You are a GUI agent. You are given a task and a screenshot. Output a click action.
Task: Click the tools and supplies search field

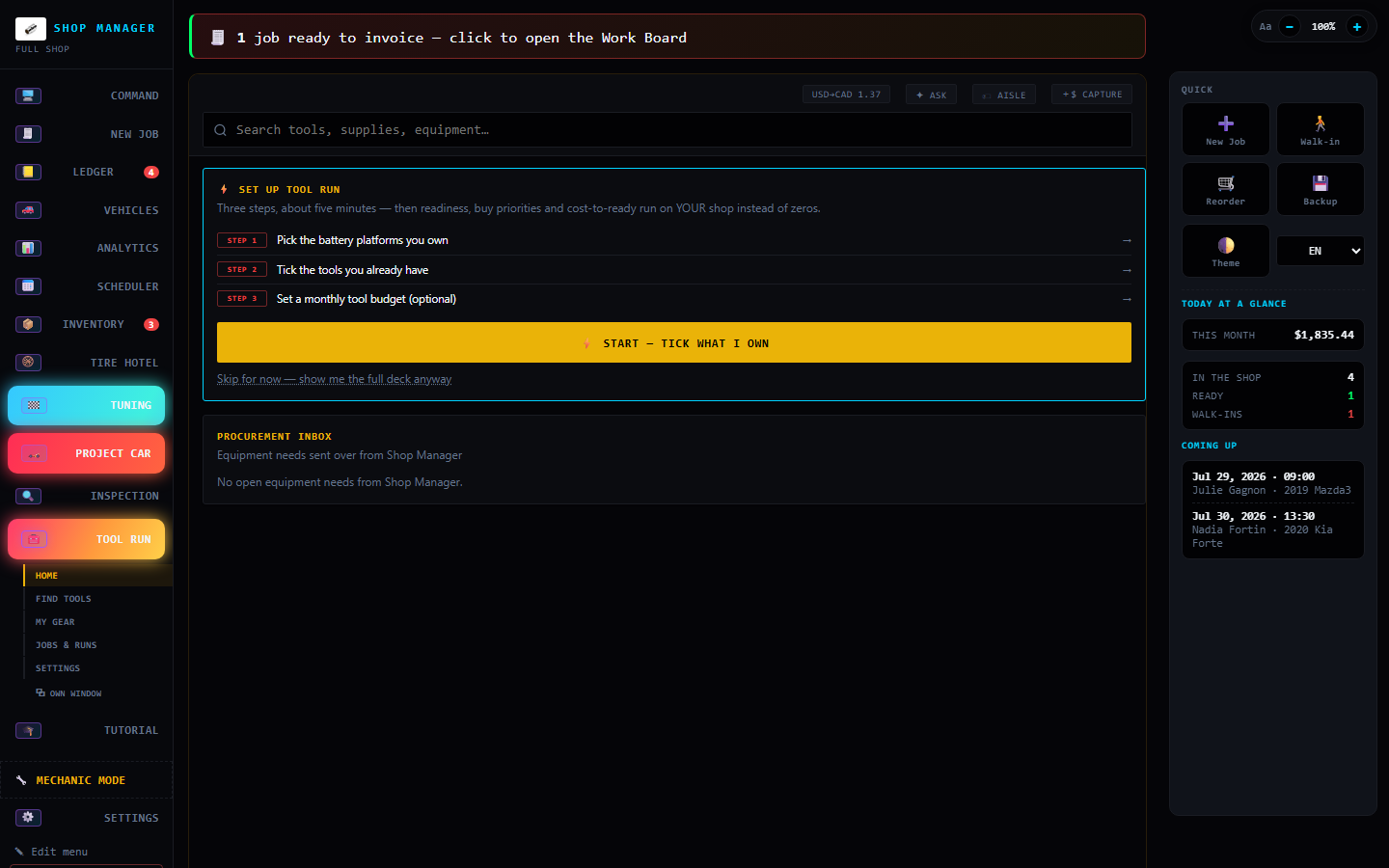click(667, 130)
